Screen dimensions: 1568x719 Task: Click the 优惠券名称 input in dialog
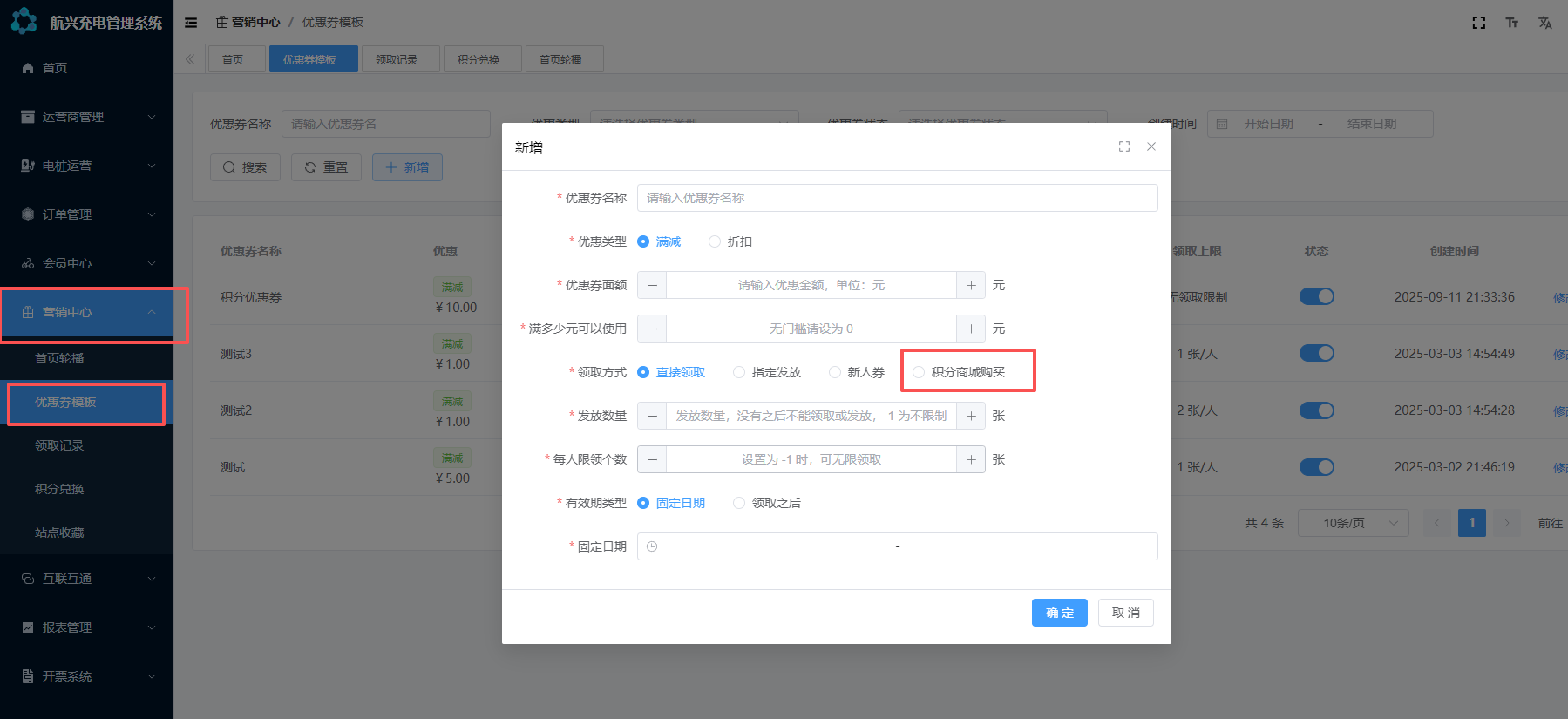point(897,198)
